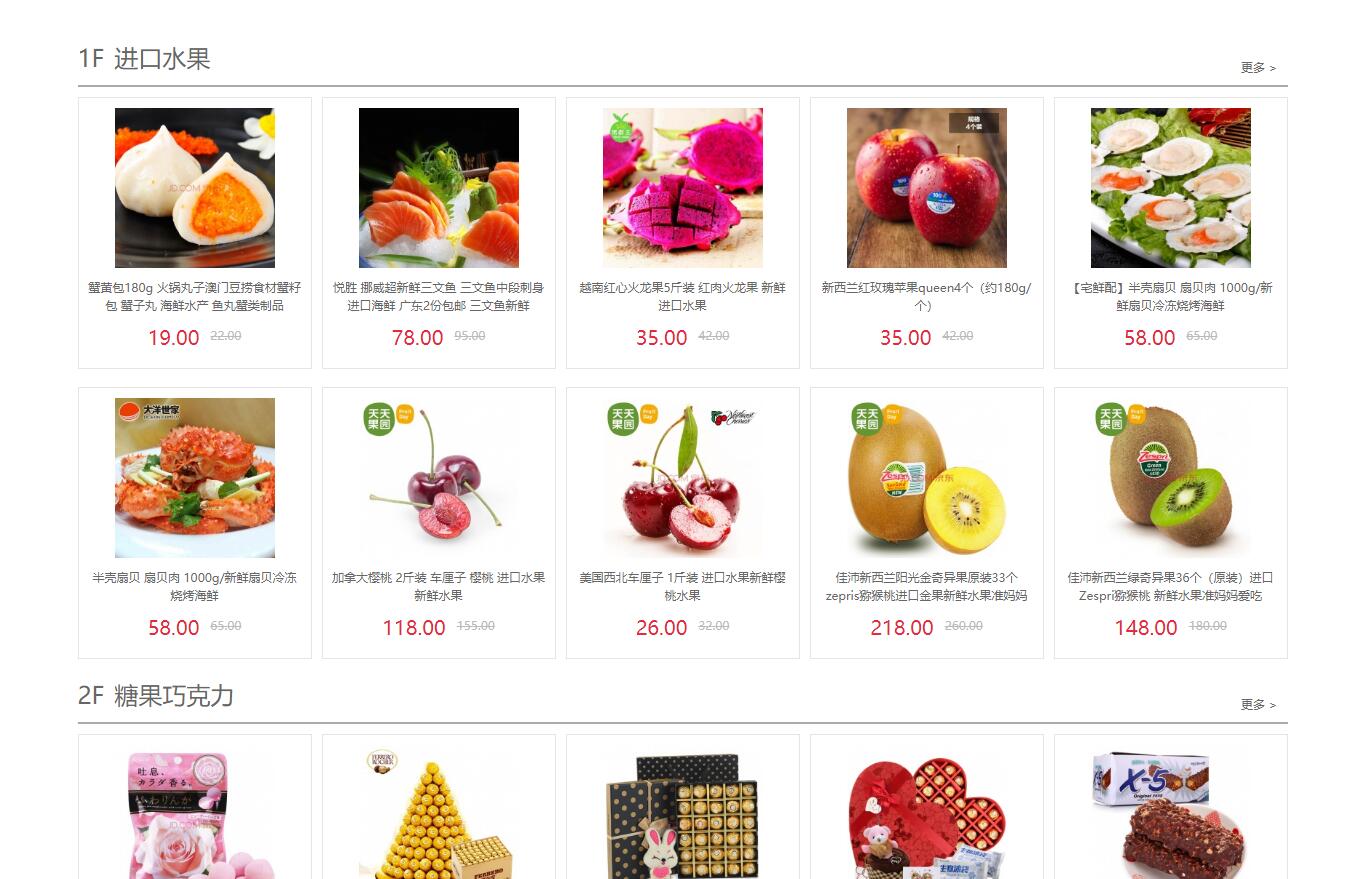Open the New Zealand red apples image
The width and height of the screenshot is (1366, 879).
tap(927, 188)
